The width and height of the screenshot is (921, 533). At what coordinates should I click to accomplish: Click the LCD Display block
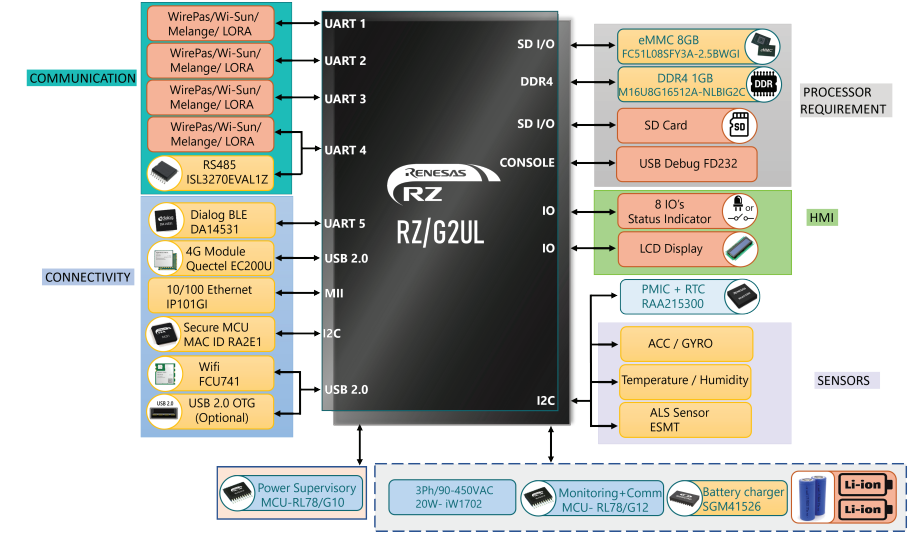click(688, 249)
